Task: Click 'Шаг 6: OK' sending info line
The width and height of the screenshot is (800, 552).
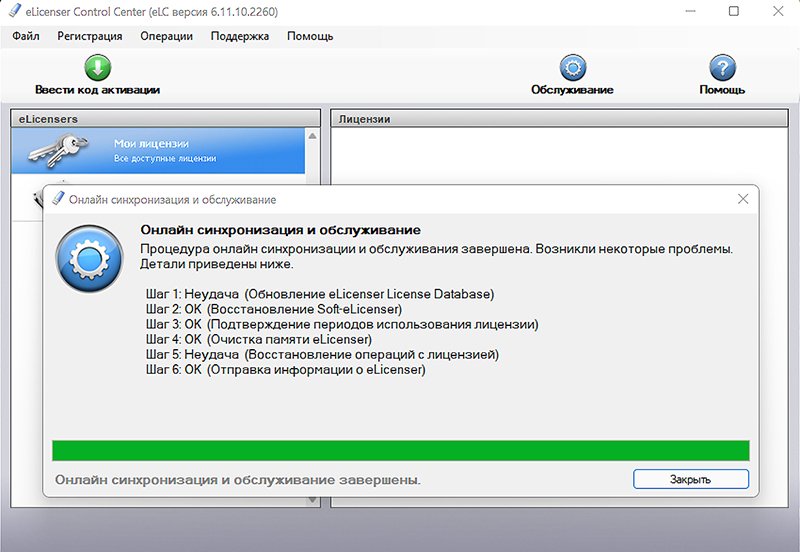Action: pyautogui.click(x=285, y=369)
